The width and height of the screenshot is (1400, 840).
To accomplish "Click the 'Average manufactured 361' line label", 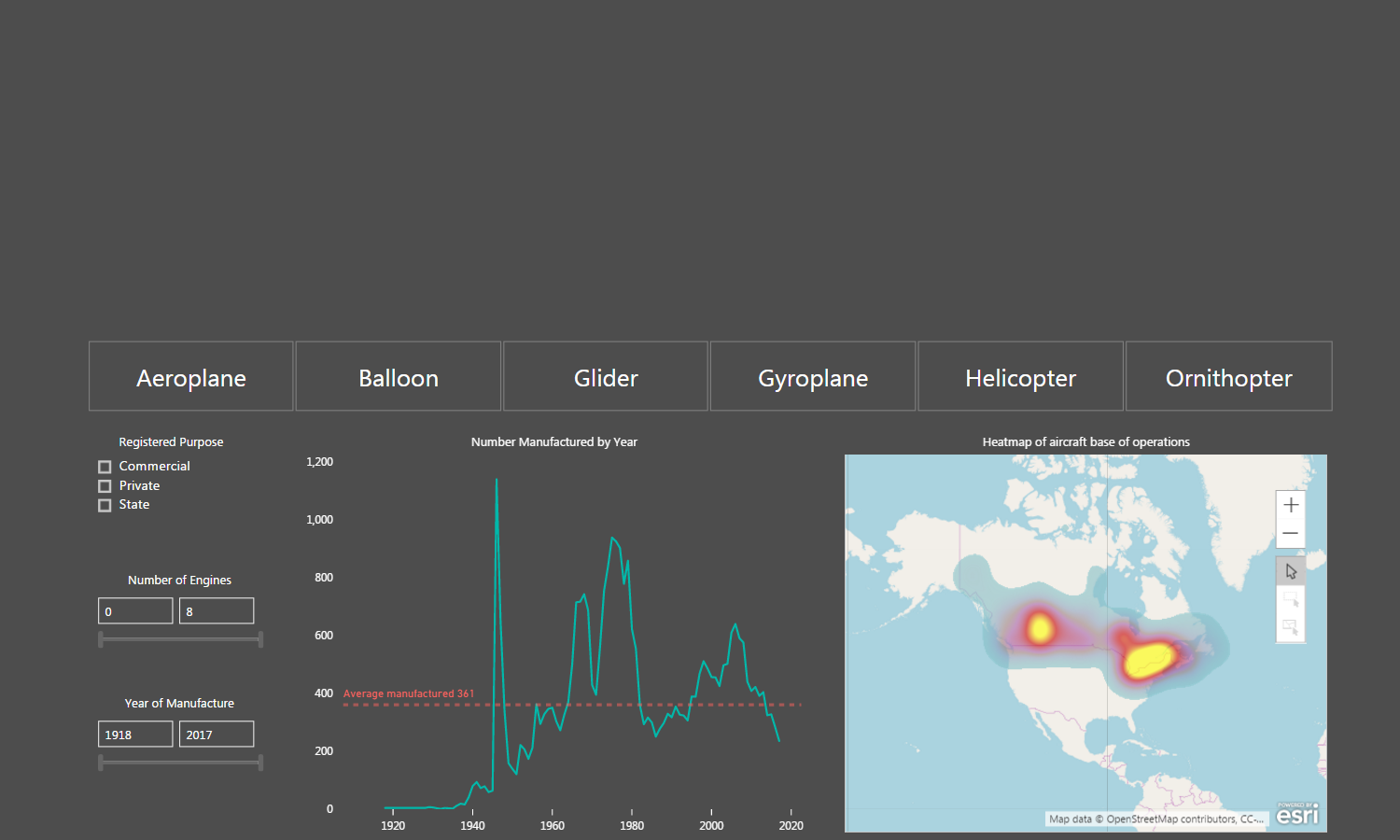I will 409,693.
